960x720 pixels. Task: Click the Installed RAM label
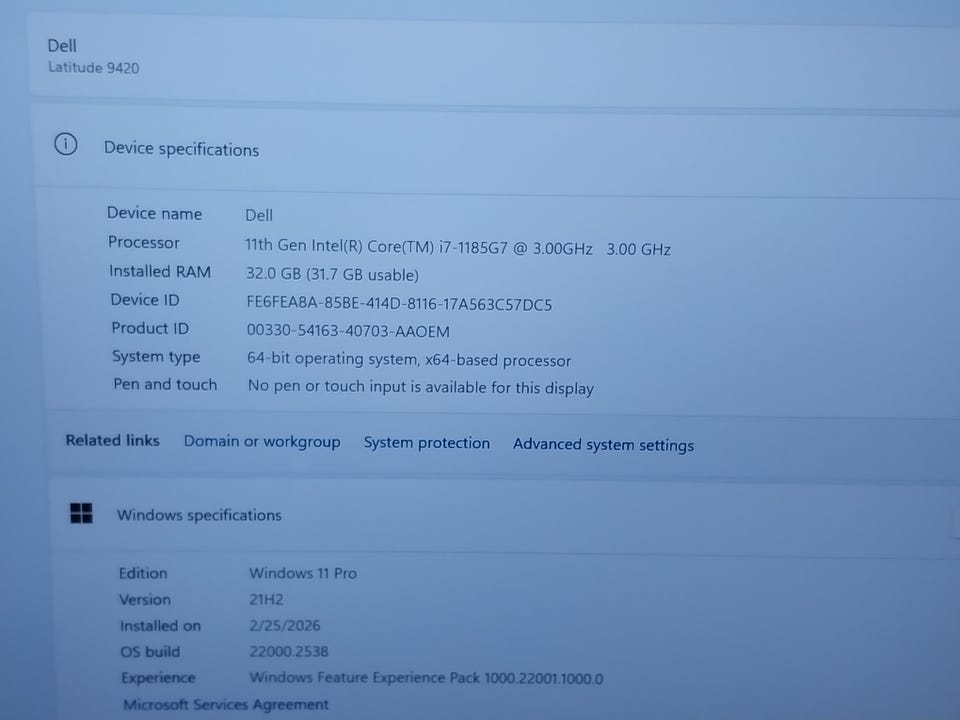pos(160,271)
